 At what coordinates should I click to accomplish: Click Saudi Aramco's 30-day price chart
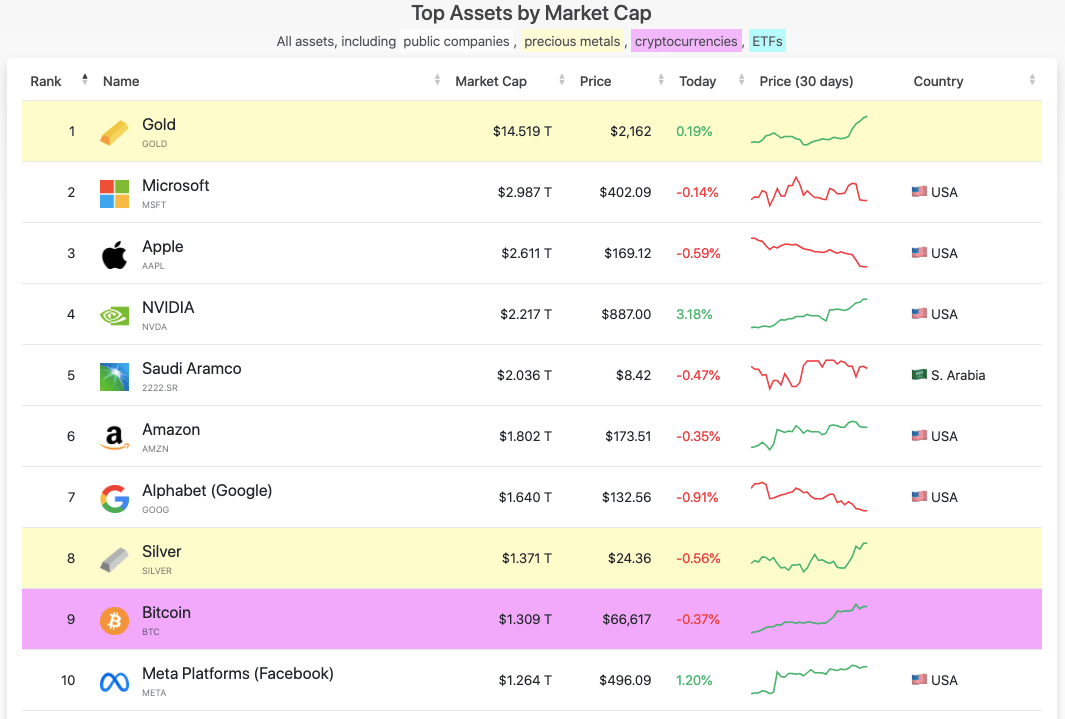pyautogui.click(x=809, y=375)
